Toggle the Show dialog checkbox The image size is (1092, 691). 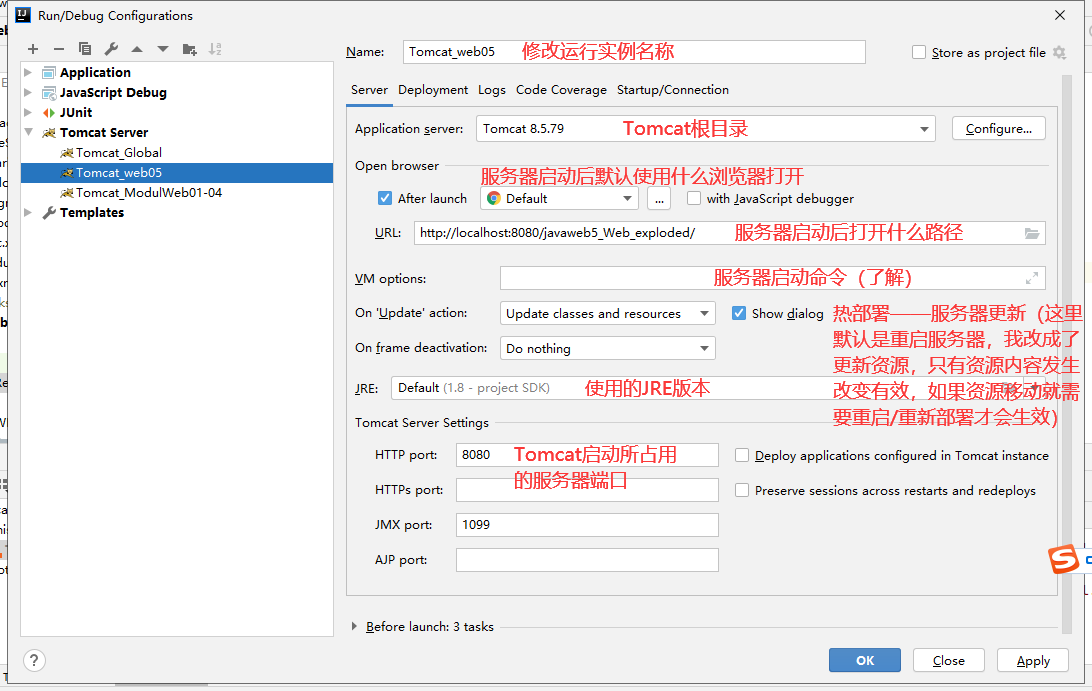click(739, 313)
